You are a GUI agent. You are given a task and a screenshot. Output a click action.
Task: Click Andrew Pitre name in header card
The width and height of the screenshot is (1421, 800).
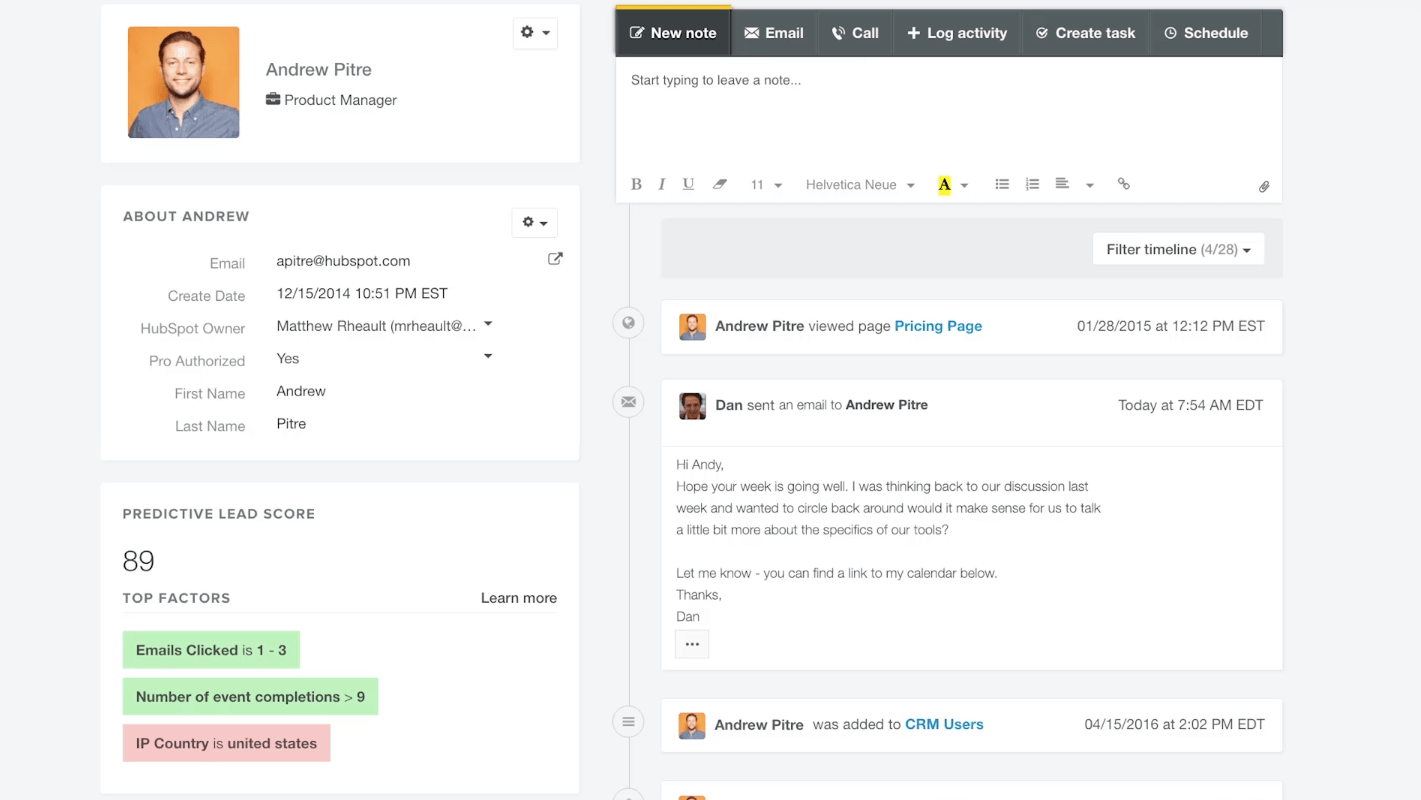[x=318, y=69]
